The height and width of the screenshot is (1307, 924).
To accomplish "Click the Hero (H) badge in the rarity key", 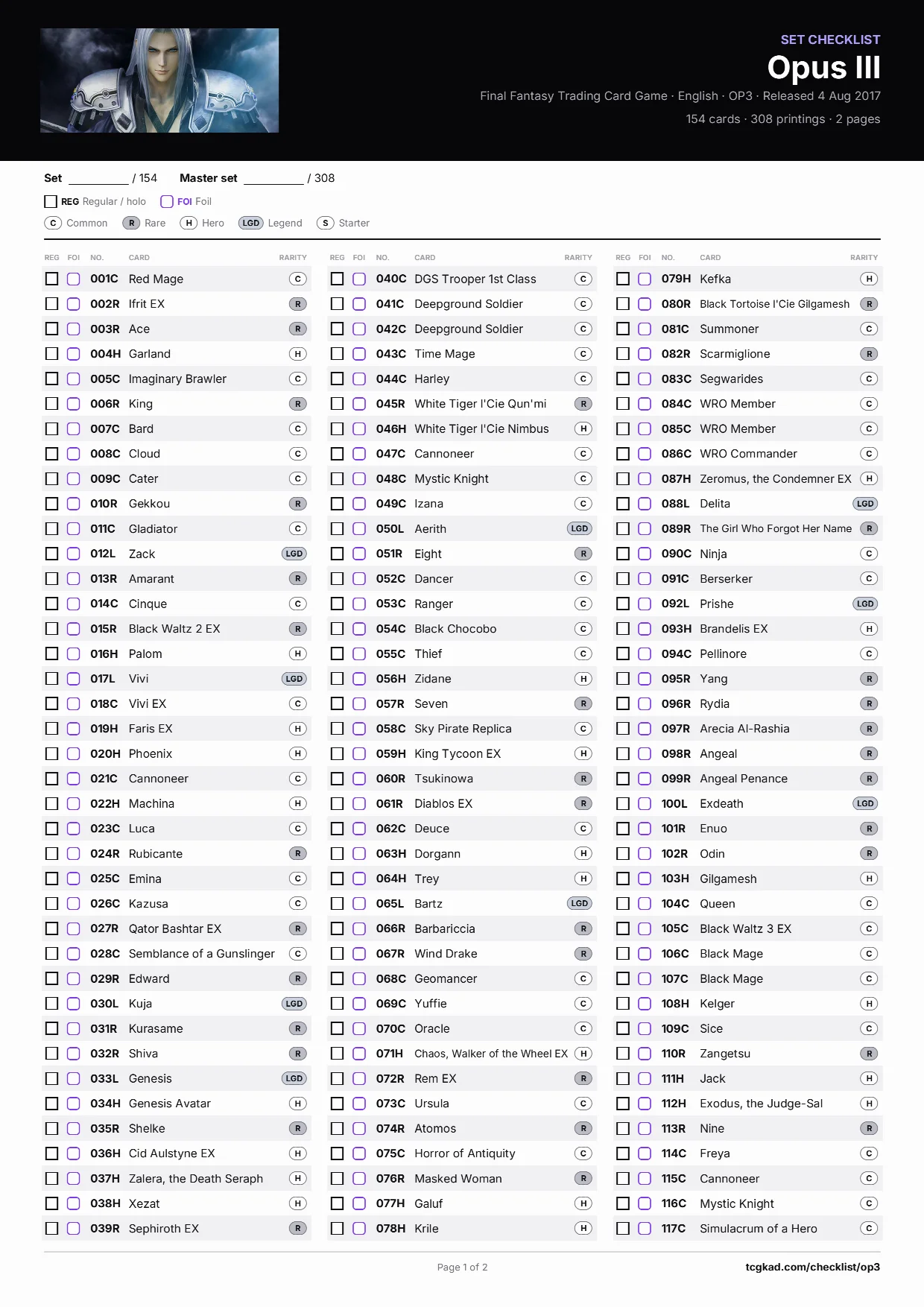I will [x=189, y=223].
